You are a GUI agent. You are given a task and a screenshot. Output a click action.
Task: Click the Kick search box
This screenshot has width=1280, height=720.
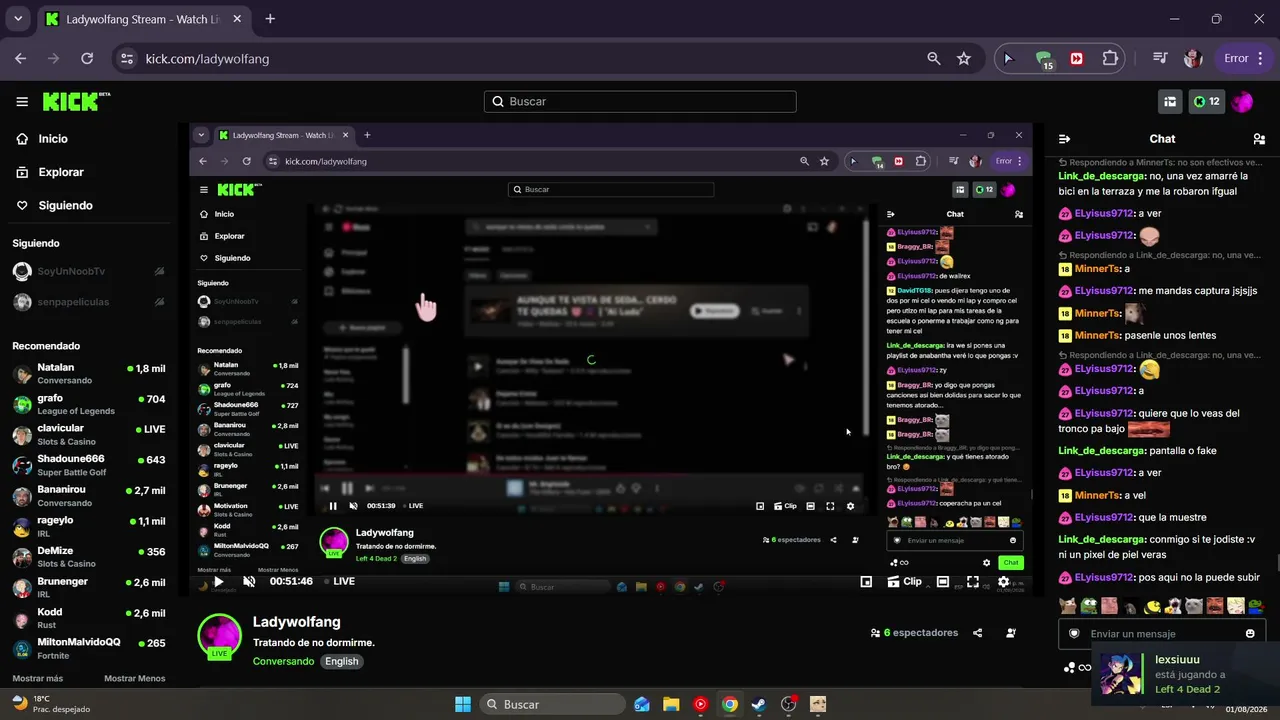(640, 101)
